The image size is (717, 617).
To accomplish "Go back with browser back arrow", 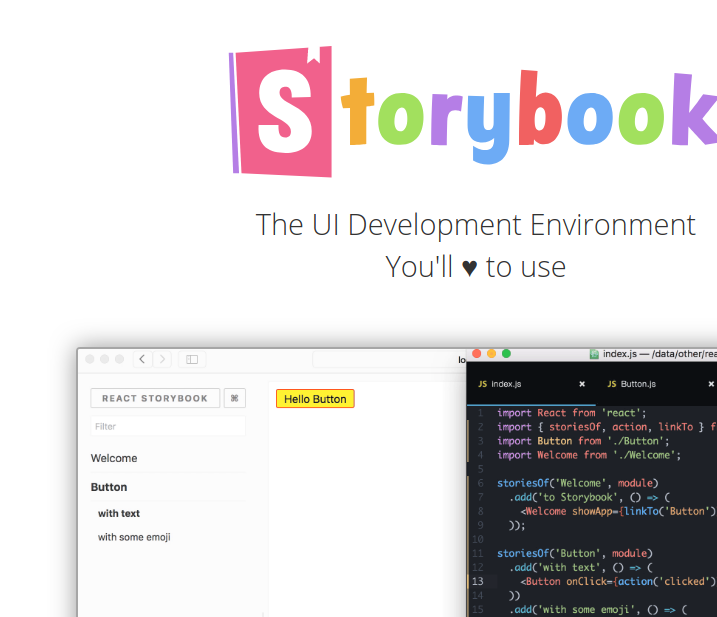I will [x=142, y=359].
